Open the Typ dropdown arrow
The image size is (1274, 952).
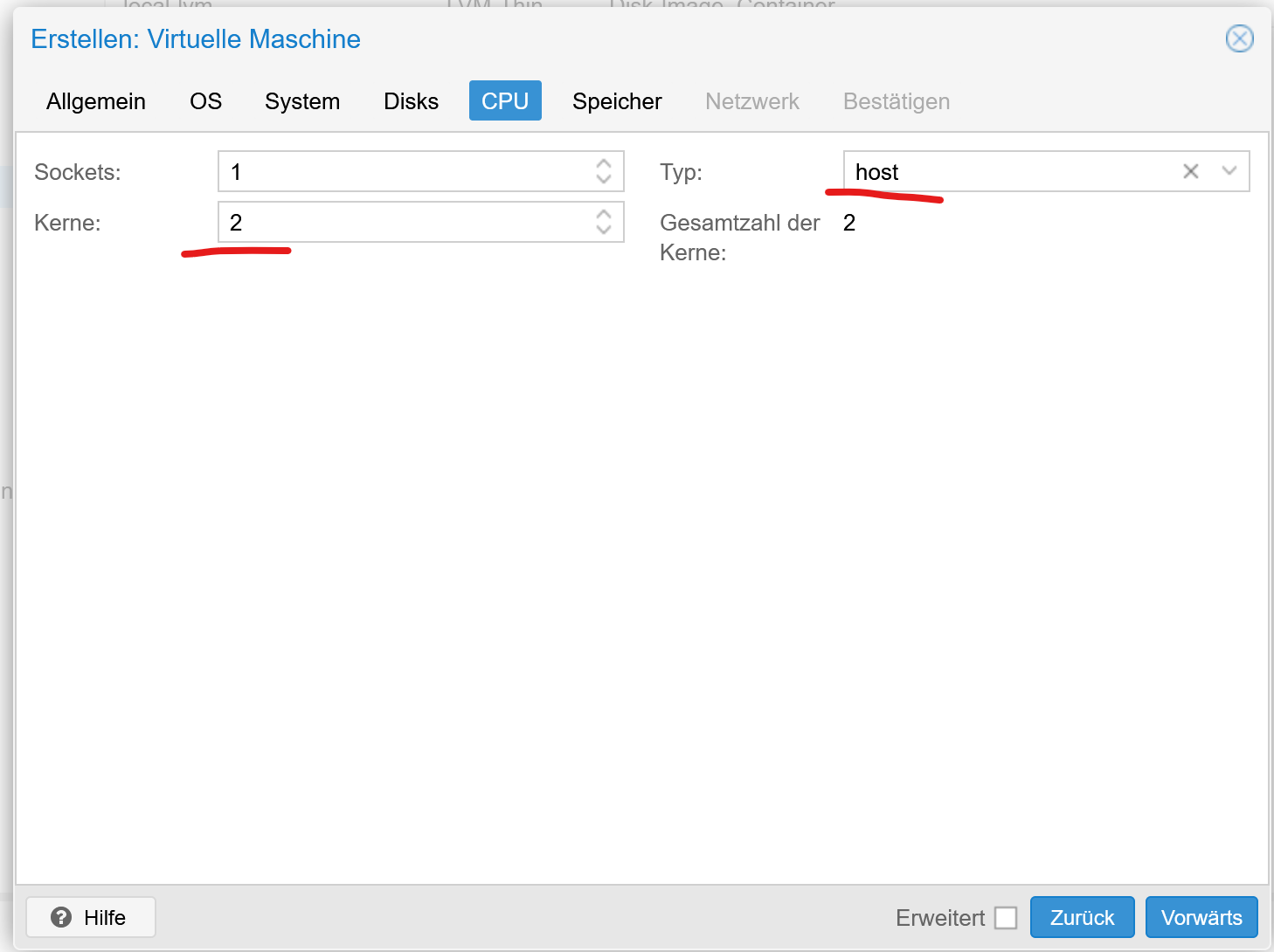pos(1229,171)
